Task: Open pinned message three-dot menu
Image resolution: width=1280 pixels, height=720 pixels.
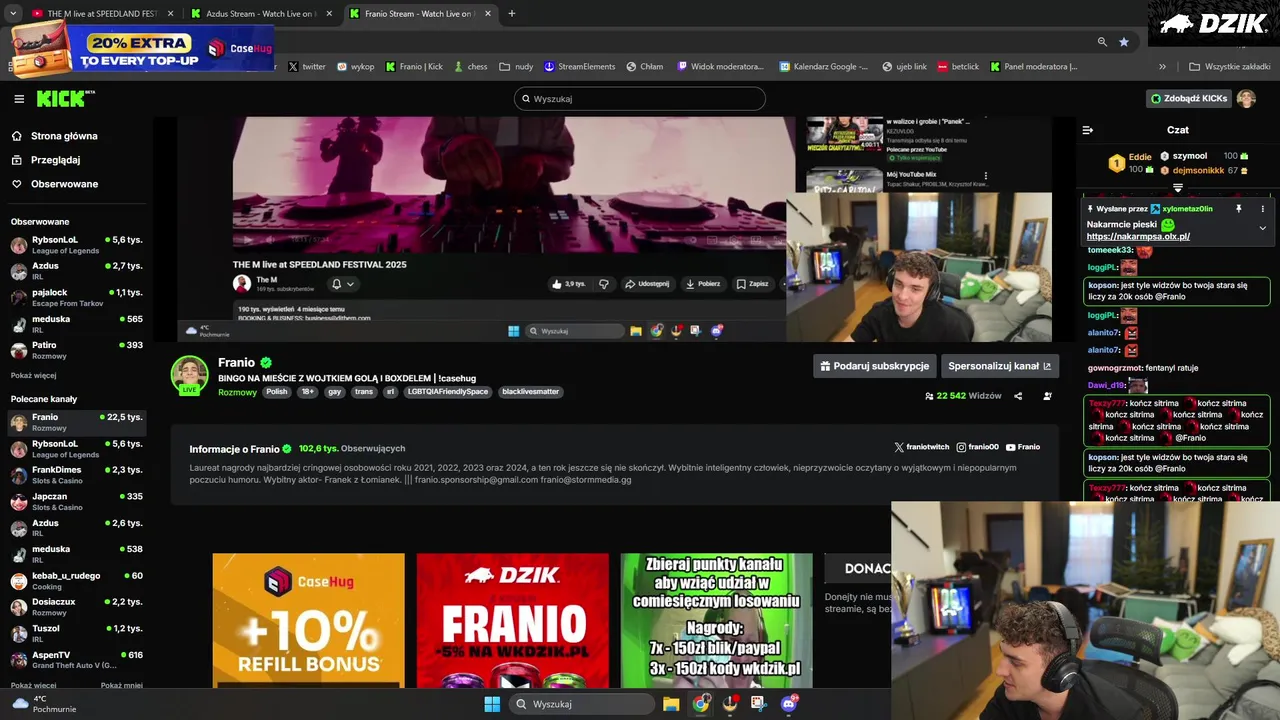Action: pyautogui.click(x=1262, y=209)
